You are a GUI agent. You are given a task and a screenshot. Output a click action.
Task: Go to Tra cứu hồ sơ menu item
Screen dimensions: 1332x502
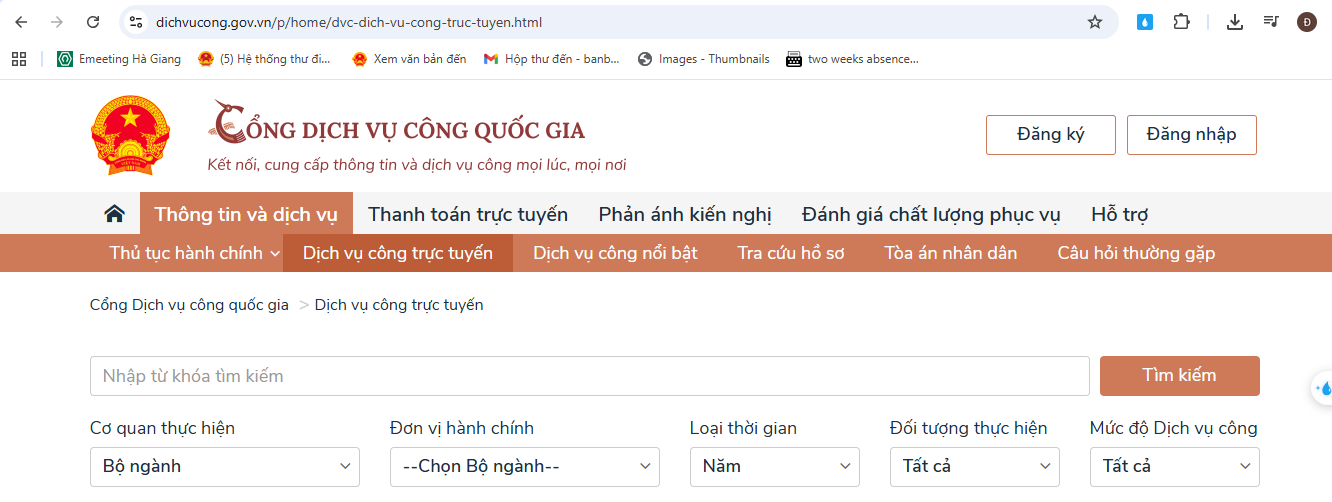[790, 253]
